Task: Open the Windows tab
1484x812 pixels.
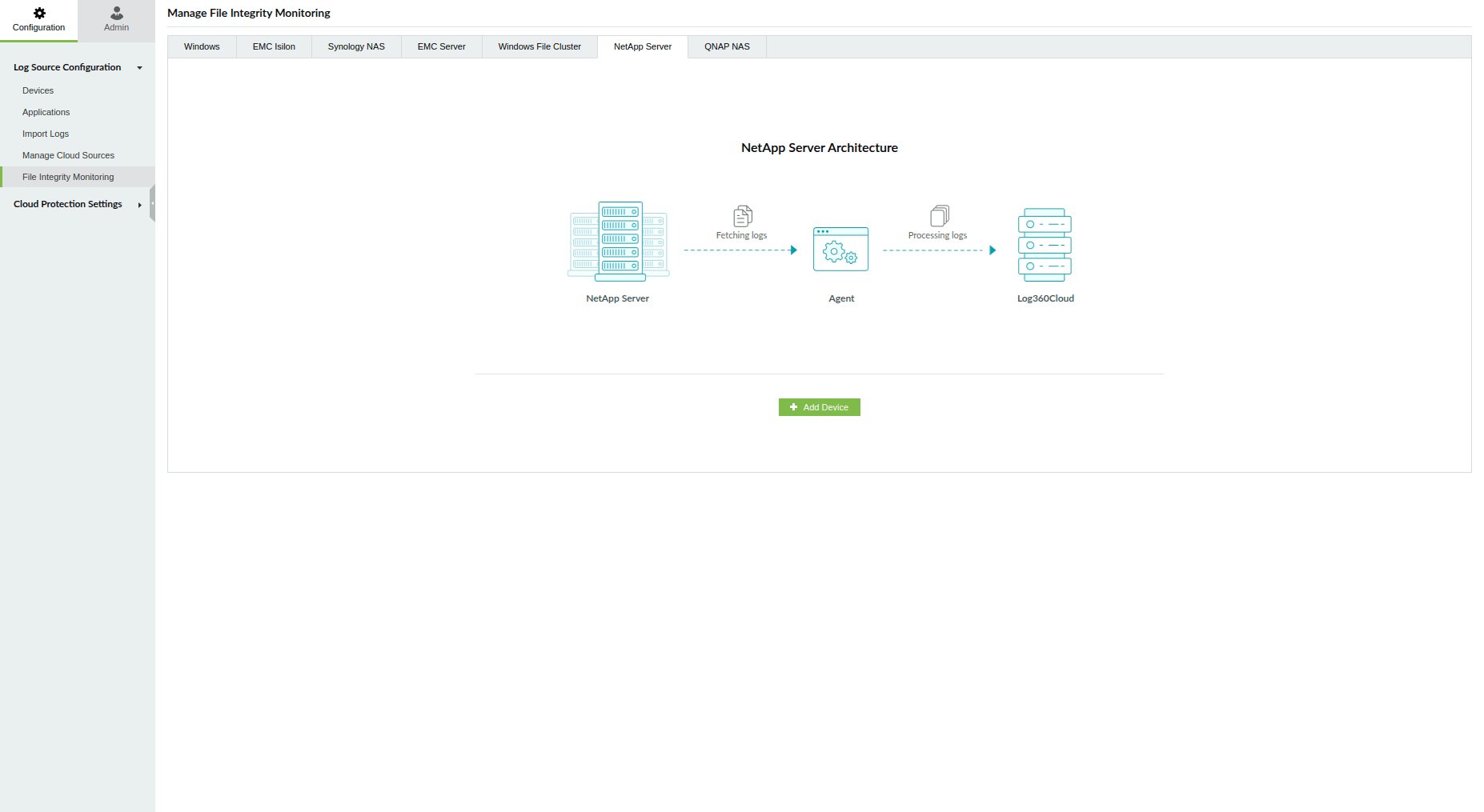Action: coord(202,46)
